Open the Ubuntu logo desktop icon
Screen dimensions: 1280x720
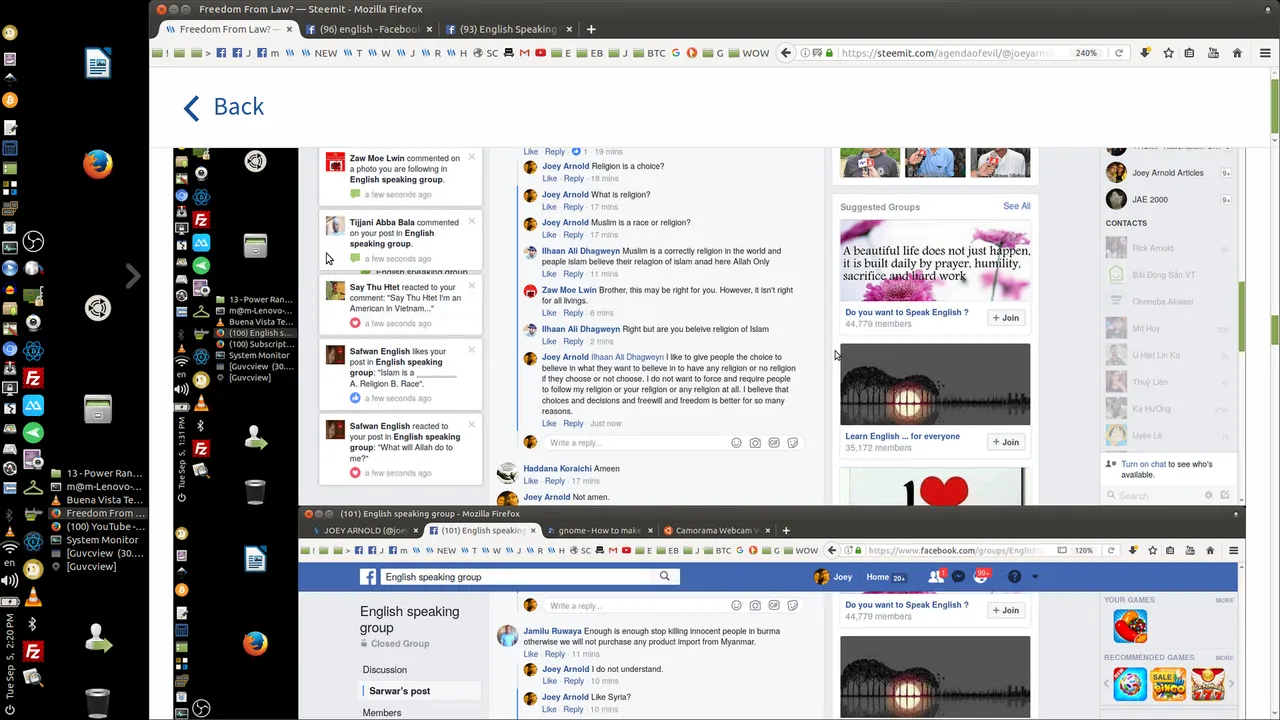(x=98, y=308)
